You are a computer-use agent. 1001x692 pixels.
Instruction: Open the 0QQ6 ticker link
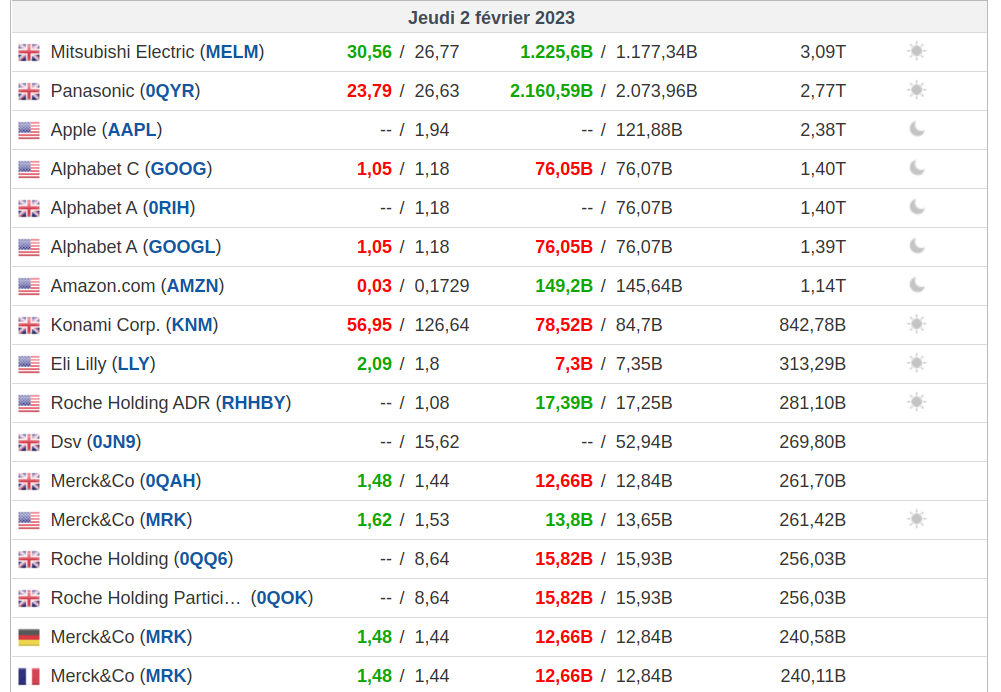click(204, 558)
